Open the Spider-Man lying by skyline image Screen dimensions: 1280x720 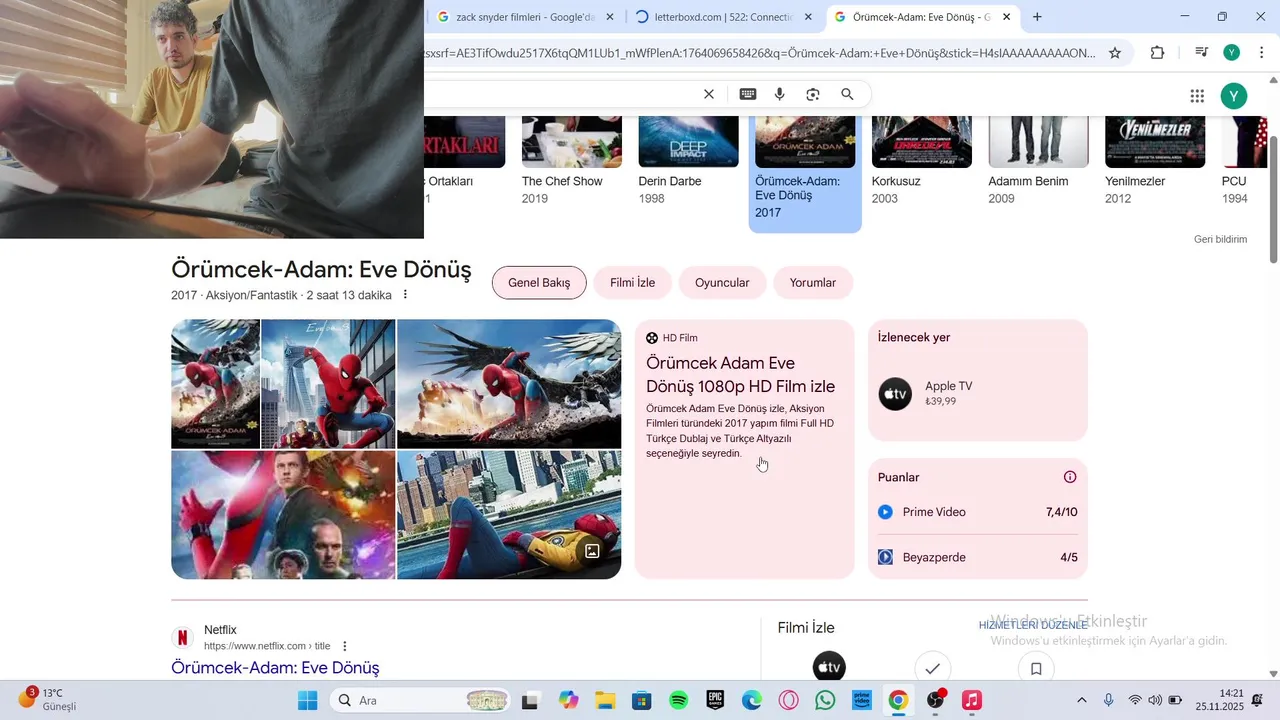(509, 515)
